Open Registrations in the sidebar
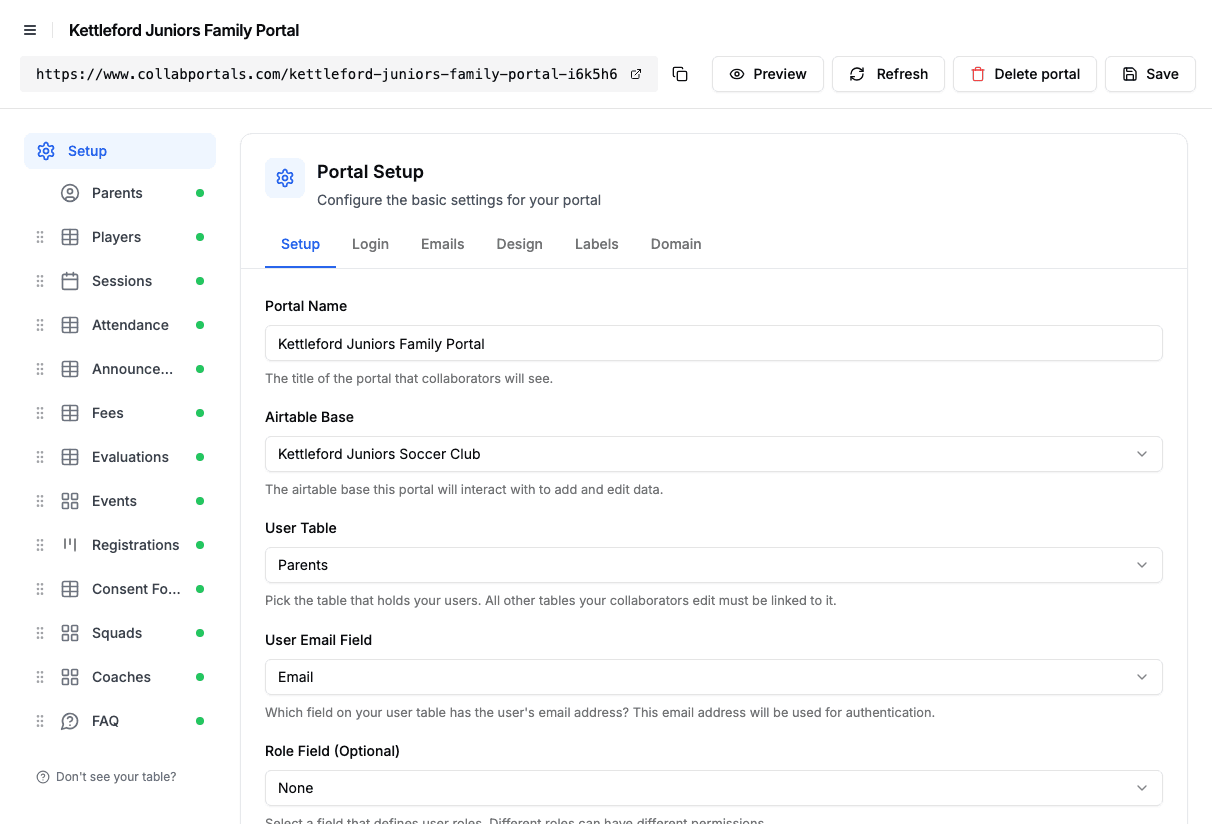Image resolution: width=1212 pixels, height=824 pixels. 132,545
